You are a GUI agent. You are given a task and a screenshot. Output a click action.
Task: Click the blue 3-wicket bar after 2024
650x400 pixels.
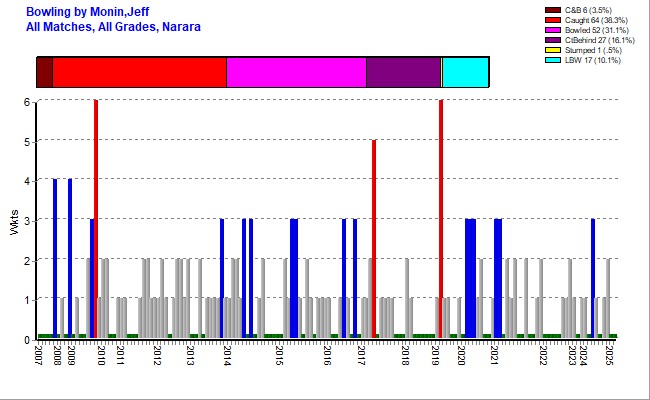point(593,278)
